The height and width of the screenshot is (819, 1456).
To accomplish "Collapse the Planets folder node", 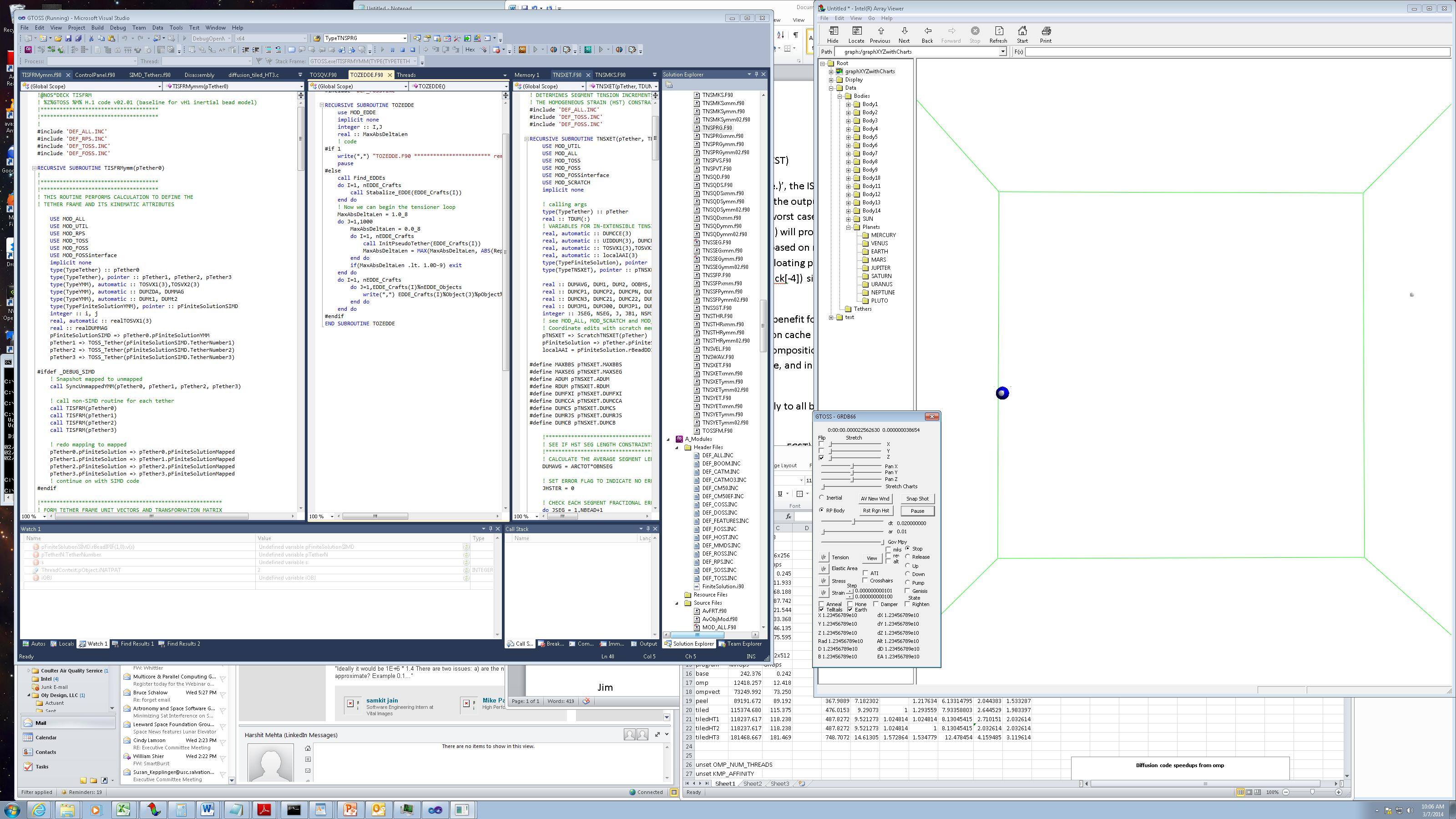I will click(x=849, y=227).
